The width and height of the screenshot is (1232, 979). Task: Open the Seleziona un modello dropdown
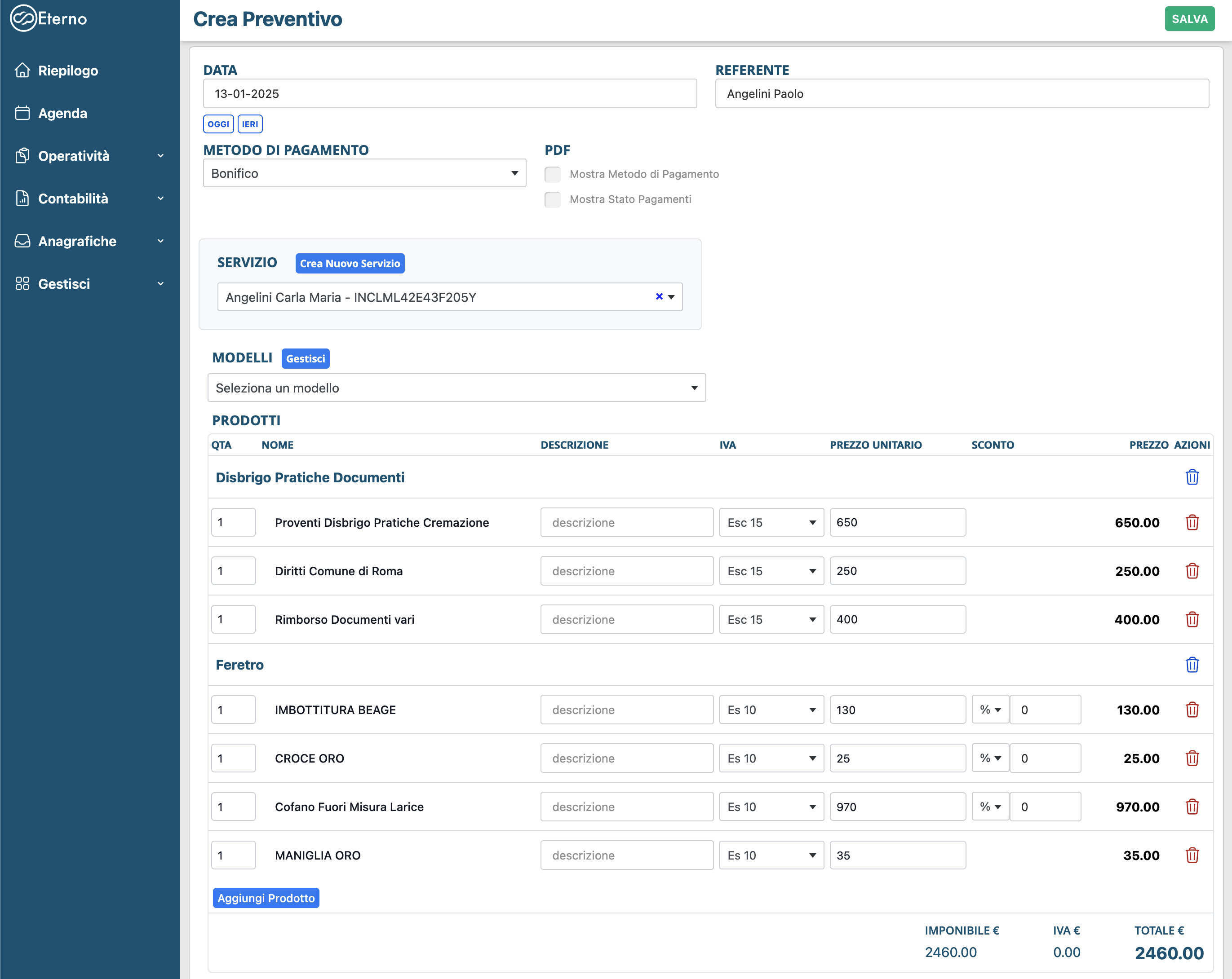(x=456, y=388)
